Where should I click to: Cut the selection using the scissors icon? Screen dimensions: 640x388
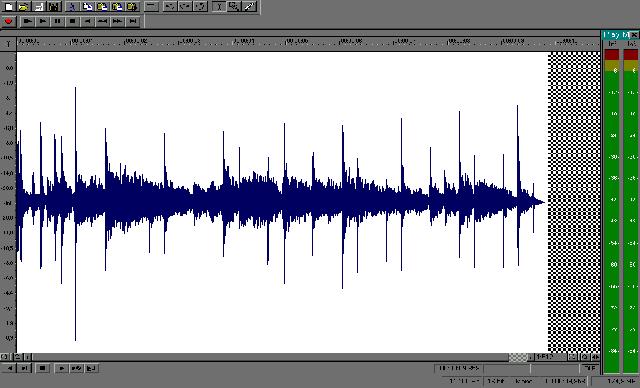[x=72, y=7]
